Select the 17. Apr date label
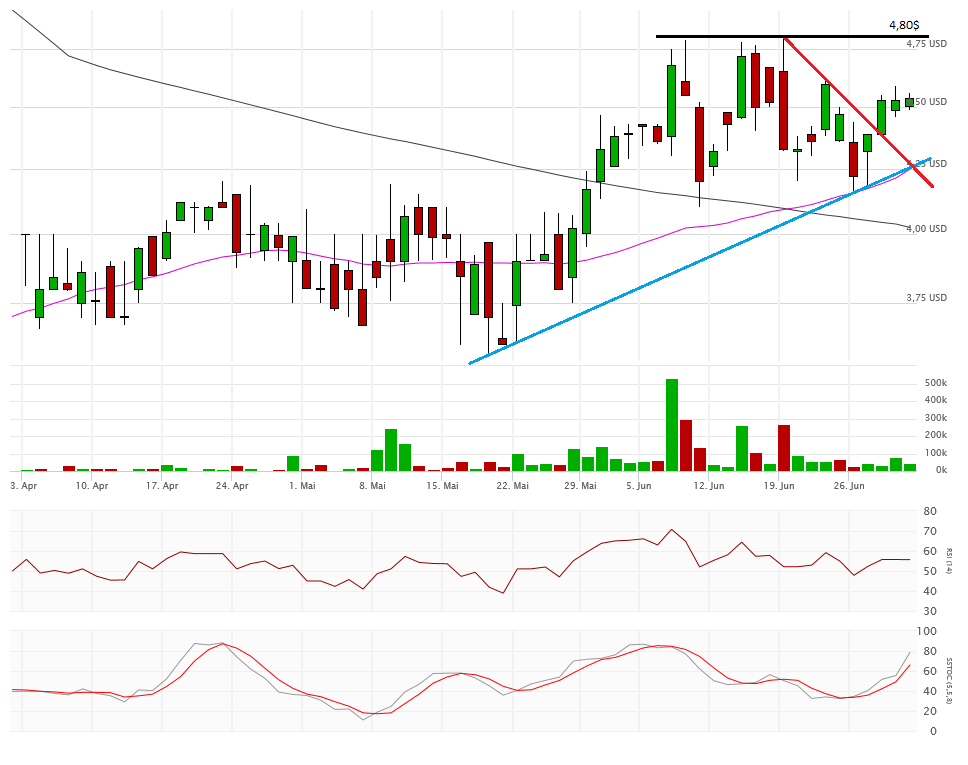 [161, 486]
